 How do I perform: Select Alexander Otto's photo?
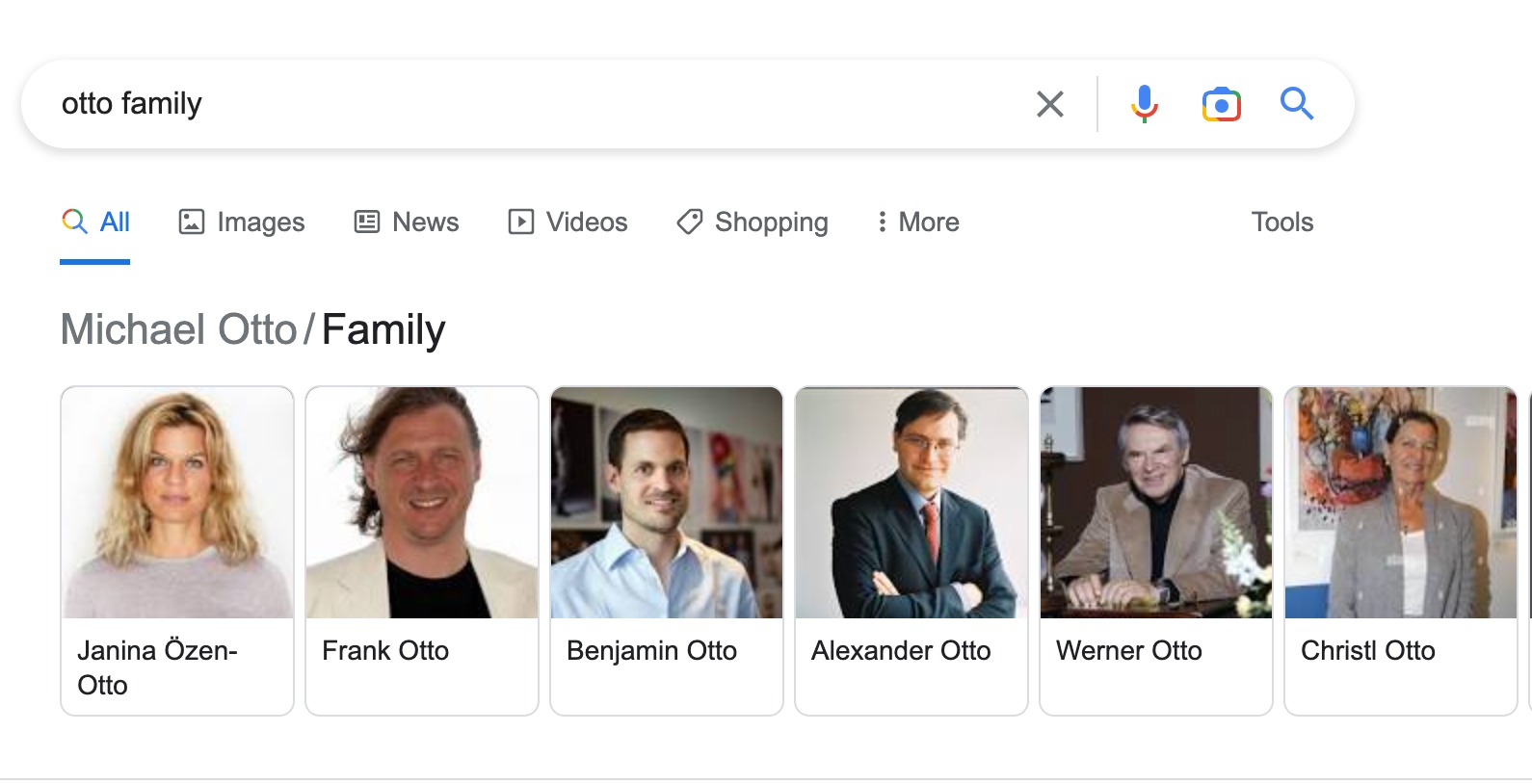pyautogui.click(x=911, y=502)
